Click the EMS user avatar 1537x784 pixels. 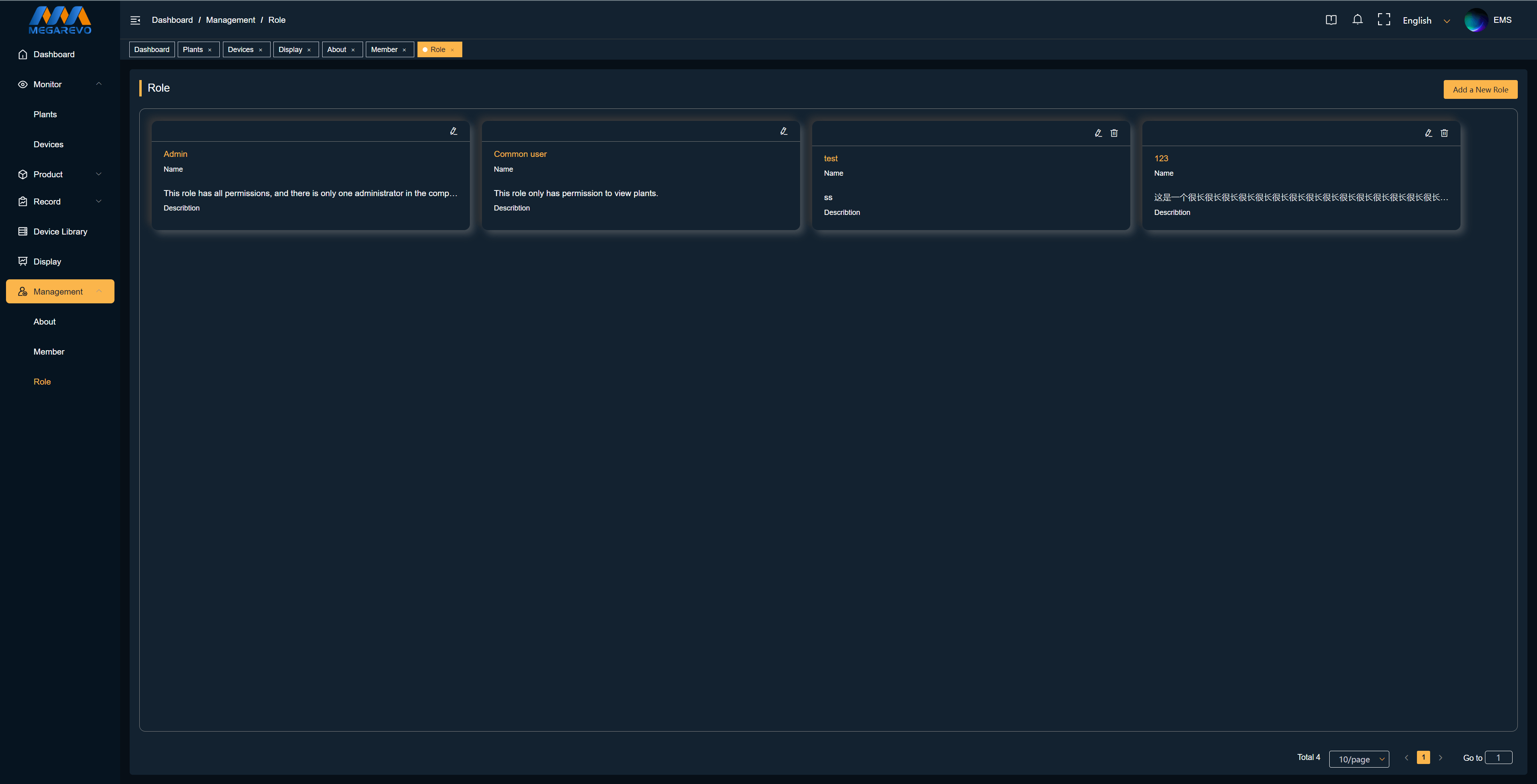(1475, 20)
